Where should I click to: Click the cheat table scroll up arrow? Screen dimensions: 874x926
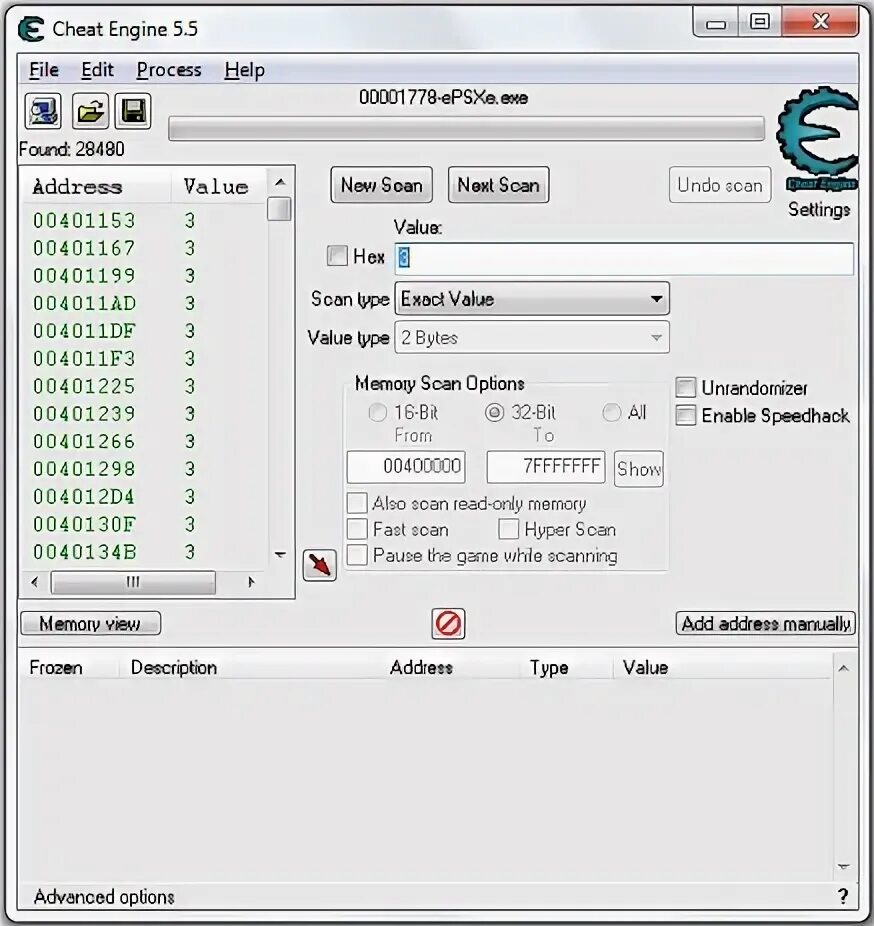843,669
